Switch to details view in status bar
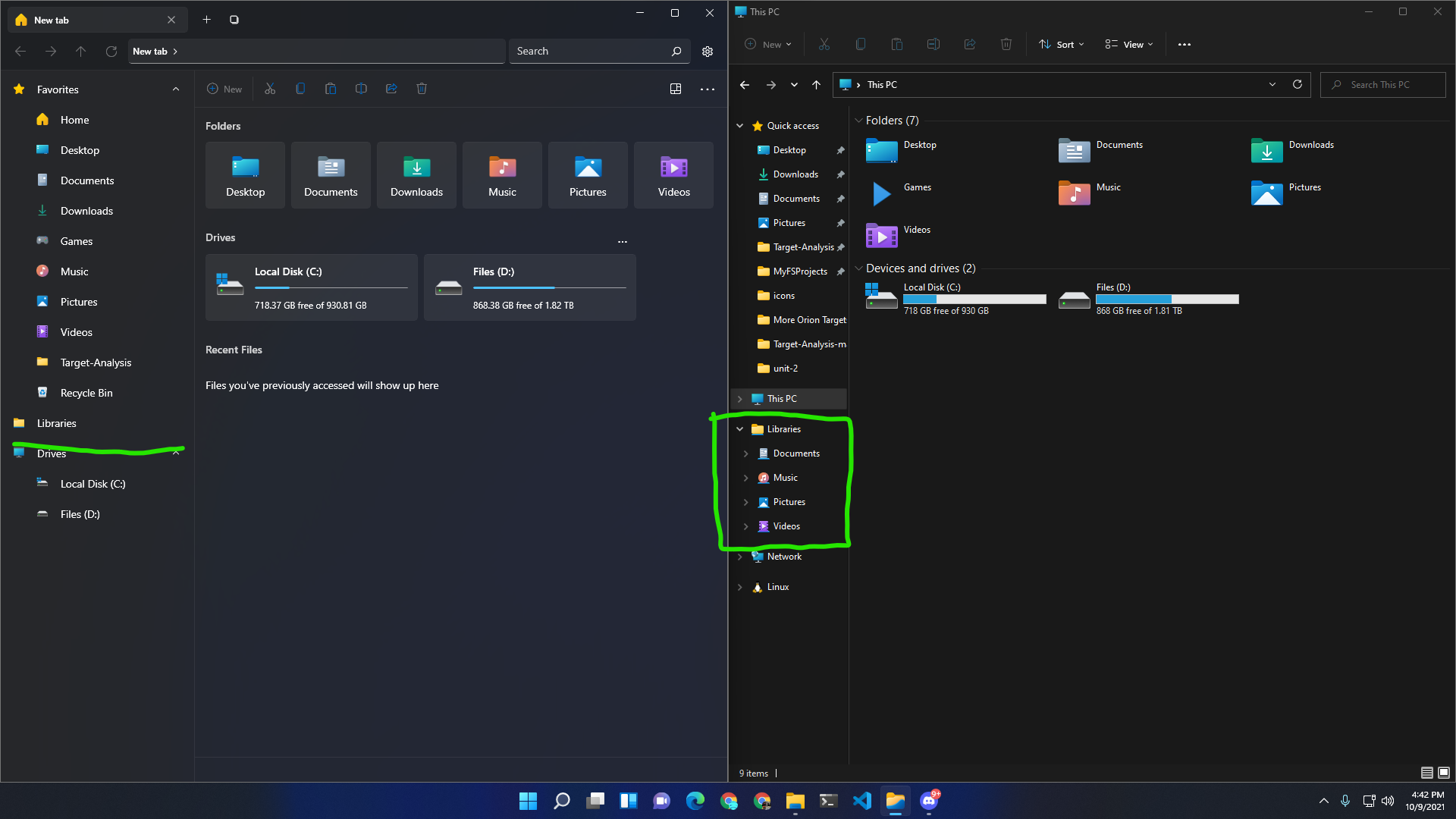1456x819 pixels. (x=1426, y=773)
